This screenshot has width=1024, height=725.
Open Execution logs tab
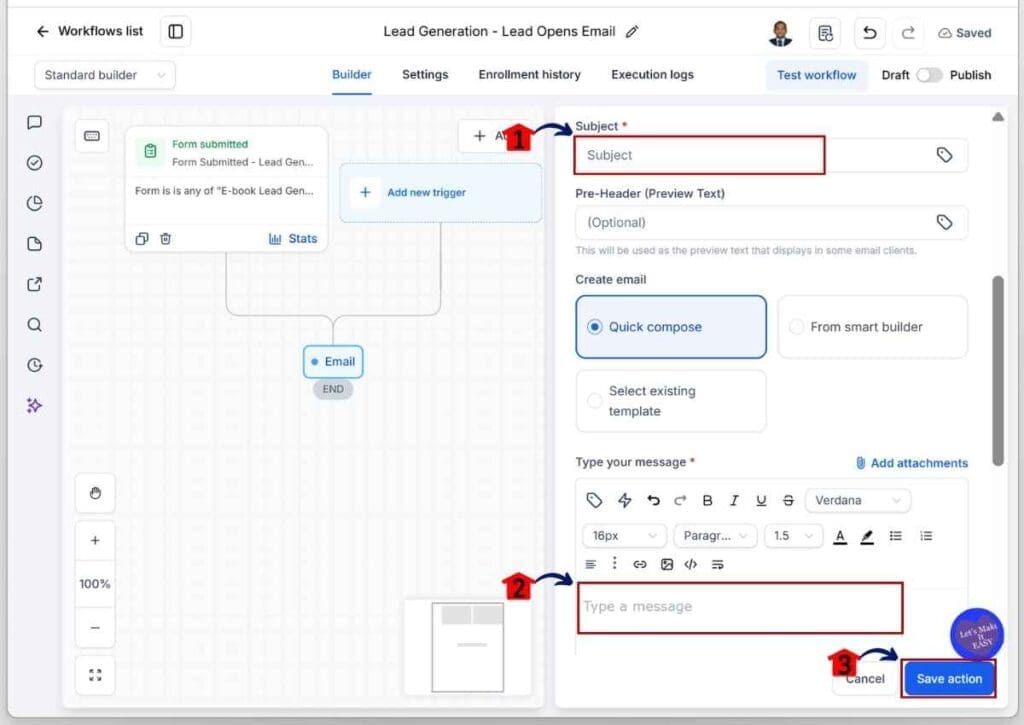click(x=652, y=74)
